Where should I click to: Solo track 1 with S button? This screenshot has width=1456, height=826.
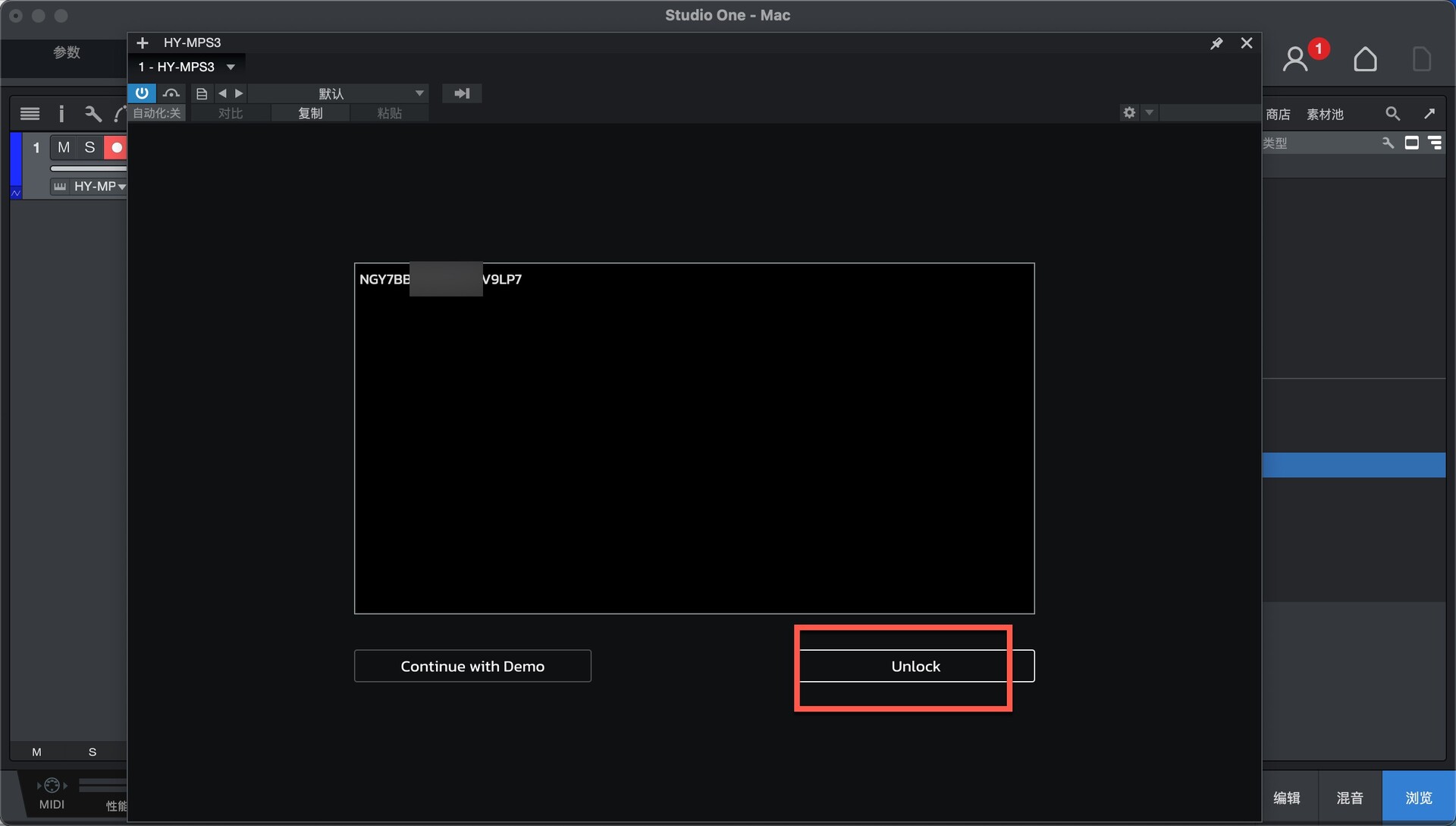[x=89, y=147]
